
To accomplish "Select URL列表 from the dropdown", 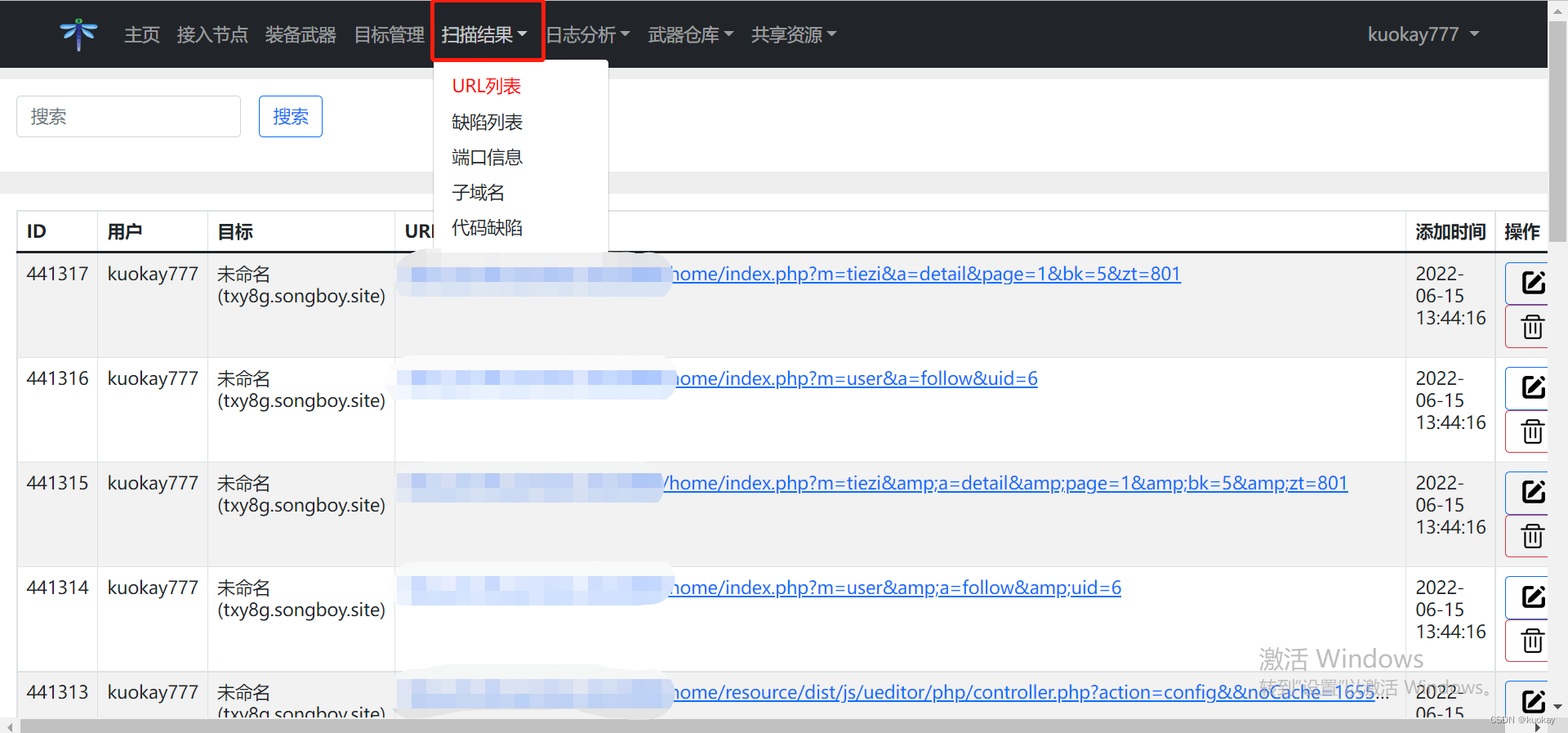I will point(487,86).
